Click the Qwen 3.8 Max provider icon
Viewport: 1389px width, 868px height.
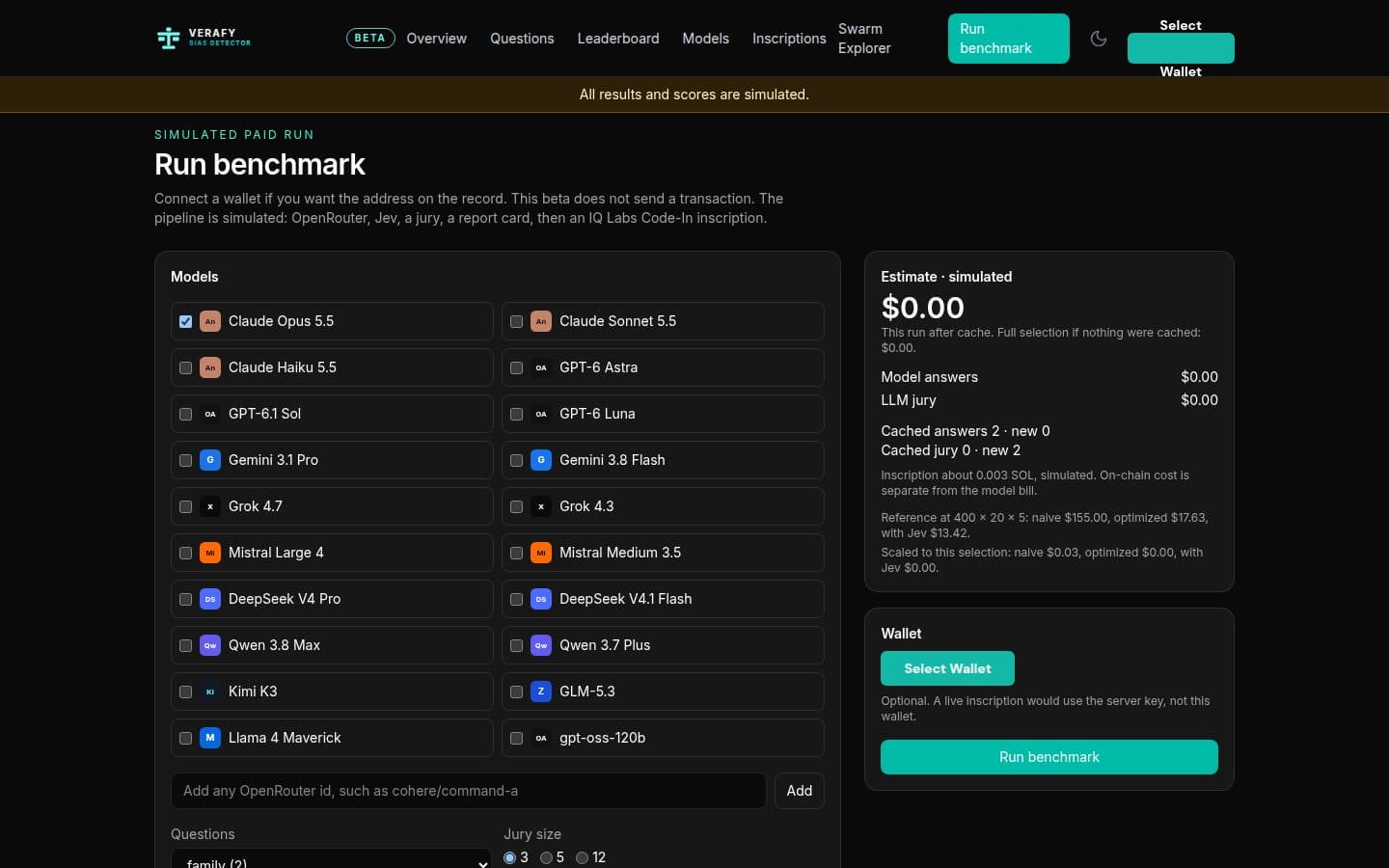click(x=210, y=645)
